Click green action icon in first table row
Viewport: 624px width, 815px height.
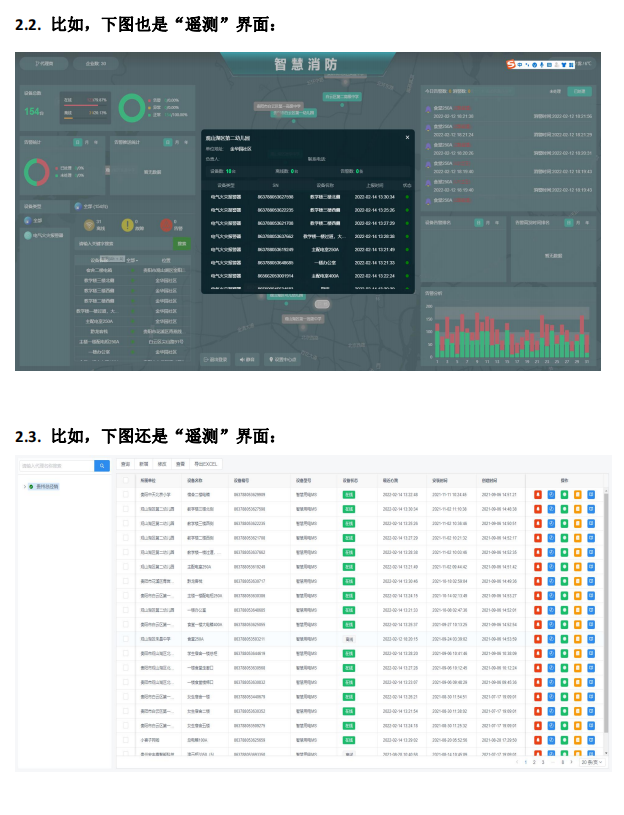point(564,494)
